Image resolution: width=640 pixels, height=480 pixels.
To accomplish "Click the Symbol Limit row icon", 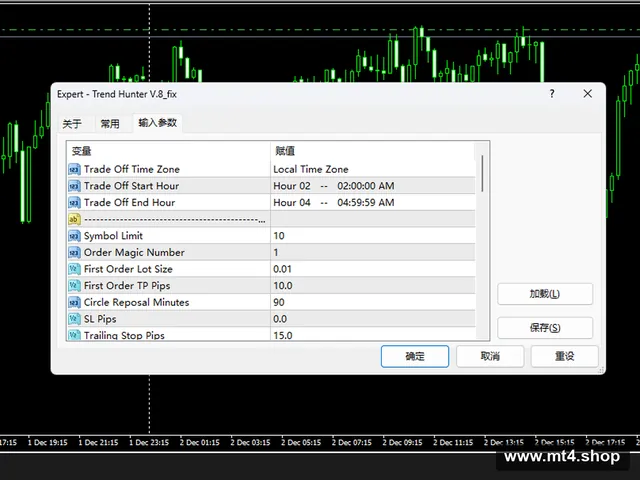I will coord(74,236).
